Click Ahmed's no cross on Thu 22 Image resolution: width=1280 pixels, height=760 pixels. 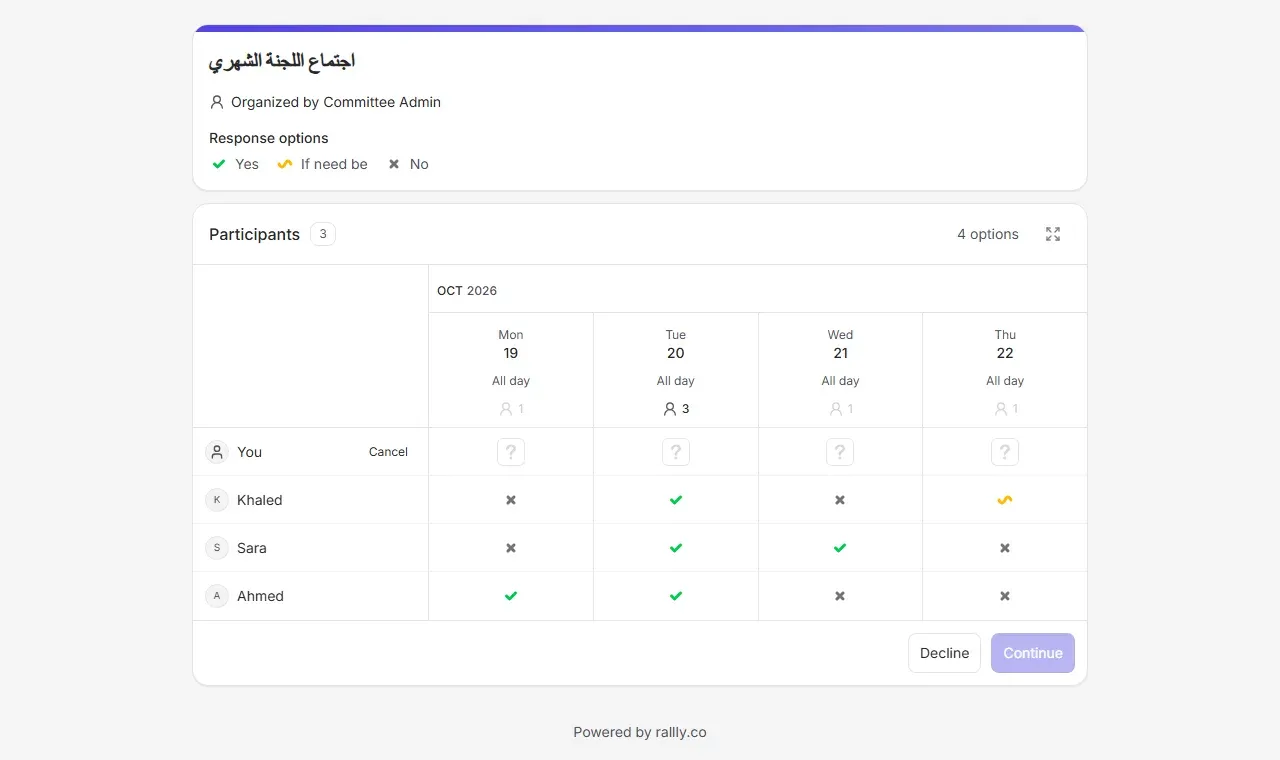point(1005,596)
